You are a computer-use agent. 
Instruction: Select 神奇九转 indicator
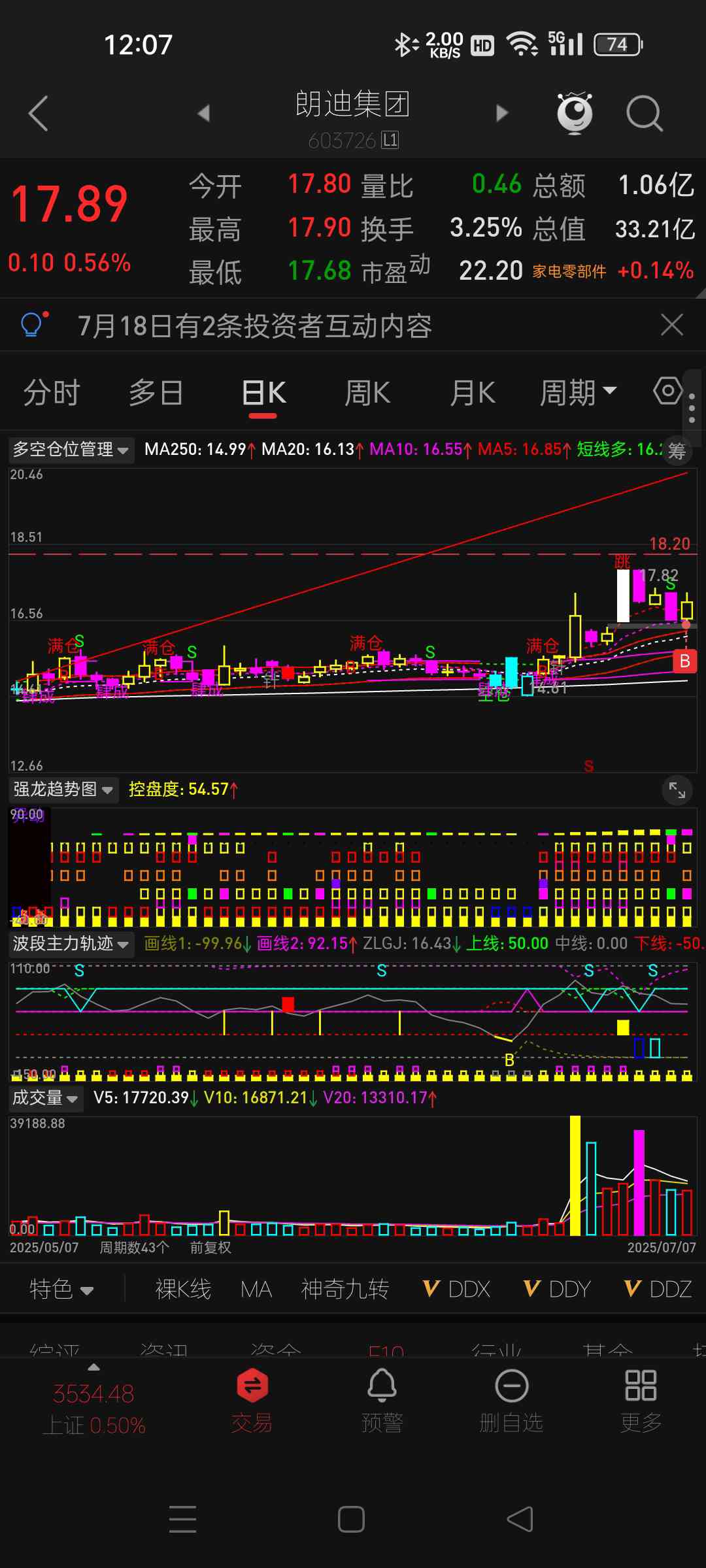point(345,1289)
